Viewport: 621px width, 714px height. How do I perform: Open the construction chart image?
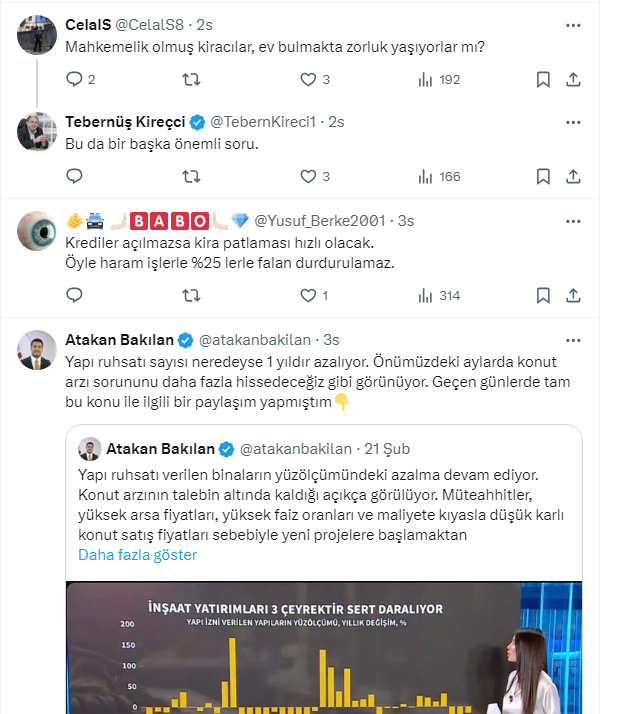click(x=323, y=650)
